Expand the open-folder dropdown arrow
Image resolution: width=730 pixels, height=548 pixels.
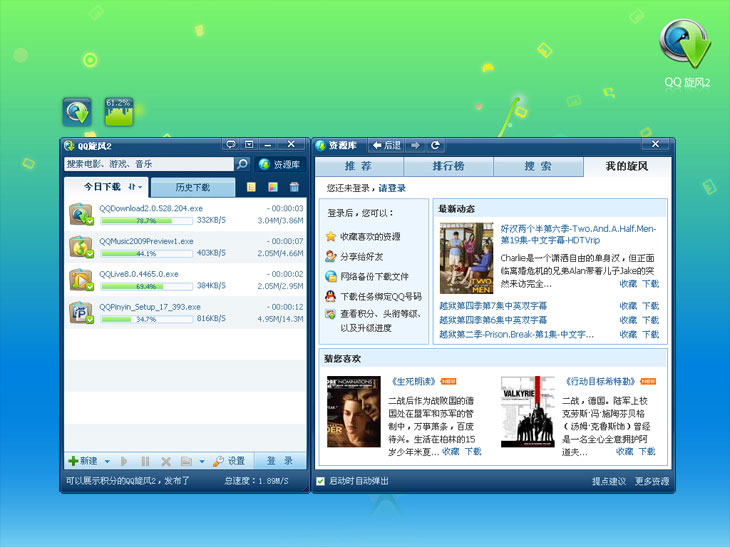202,461
